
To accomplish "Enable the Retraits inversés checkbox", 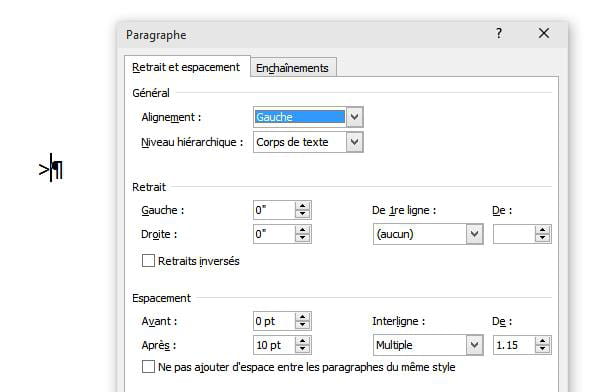I will [x=148, y=261].
